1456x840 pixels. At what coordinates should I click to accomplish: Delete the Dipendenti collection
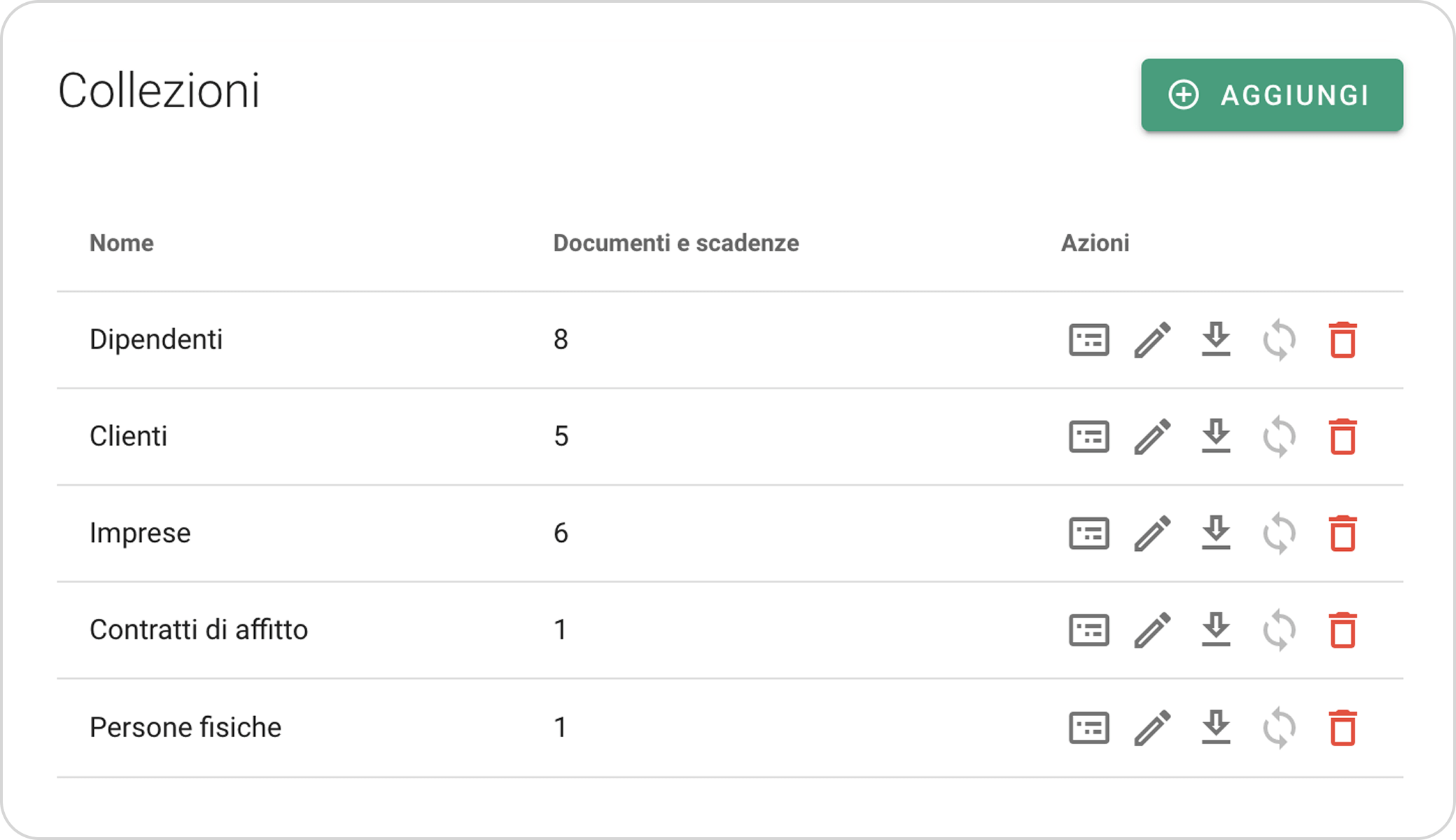click(1343, 340)
